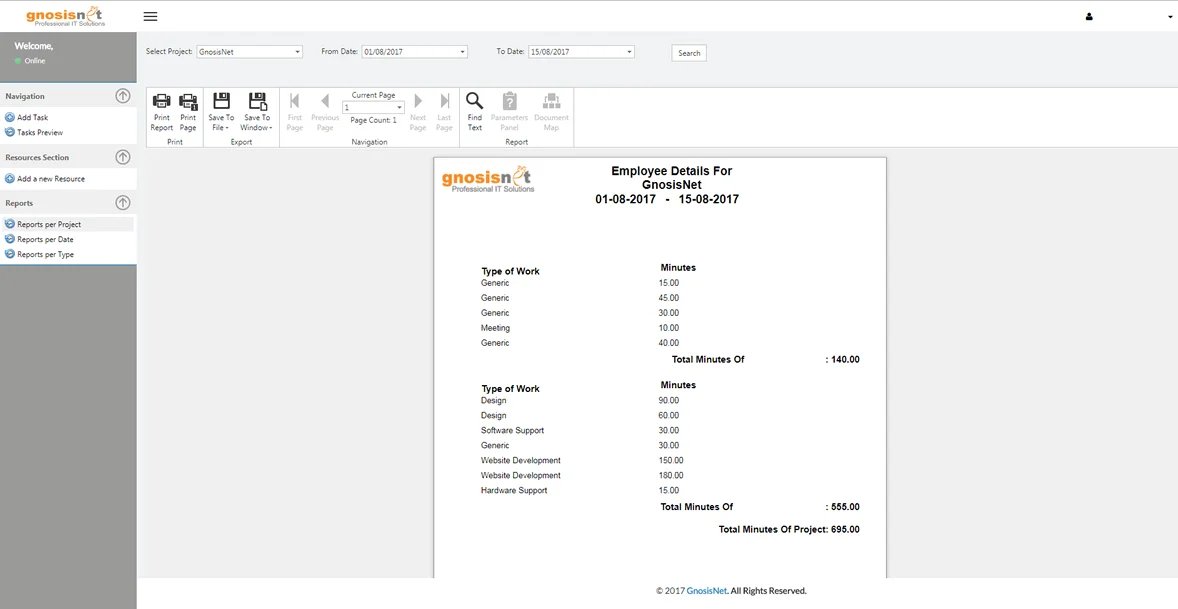This screenshot has width=1178, height=609.
Task: Click the Welcome, greeting in the sidebar
Action: (34, 46)
